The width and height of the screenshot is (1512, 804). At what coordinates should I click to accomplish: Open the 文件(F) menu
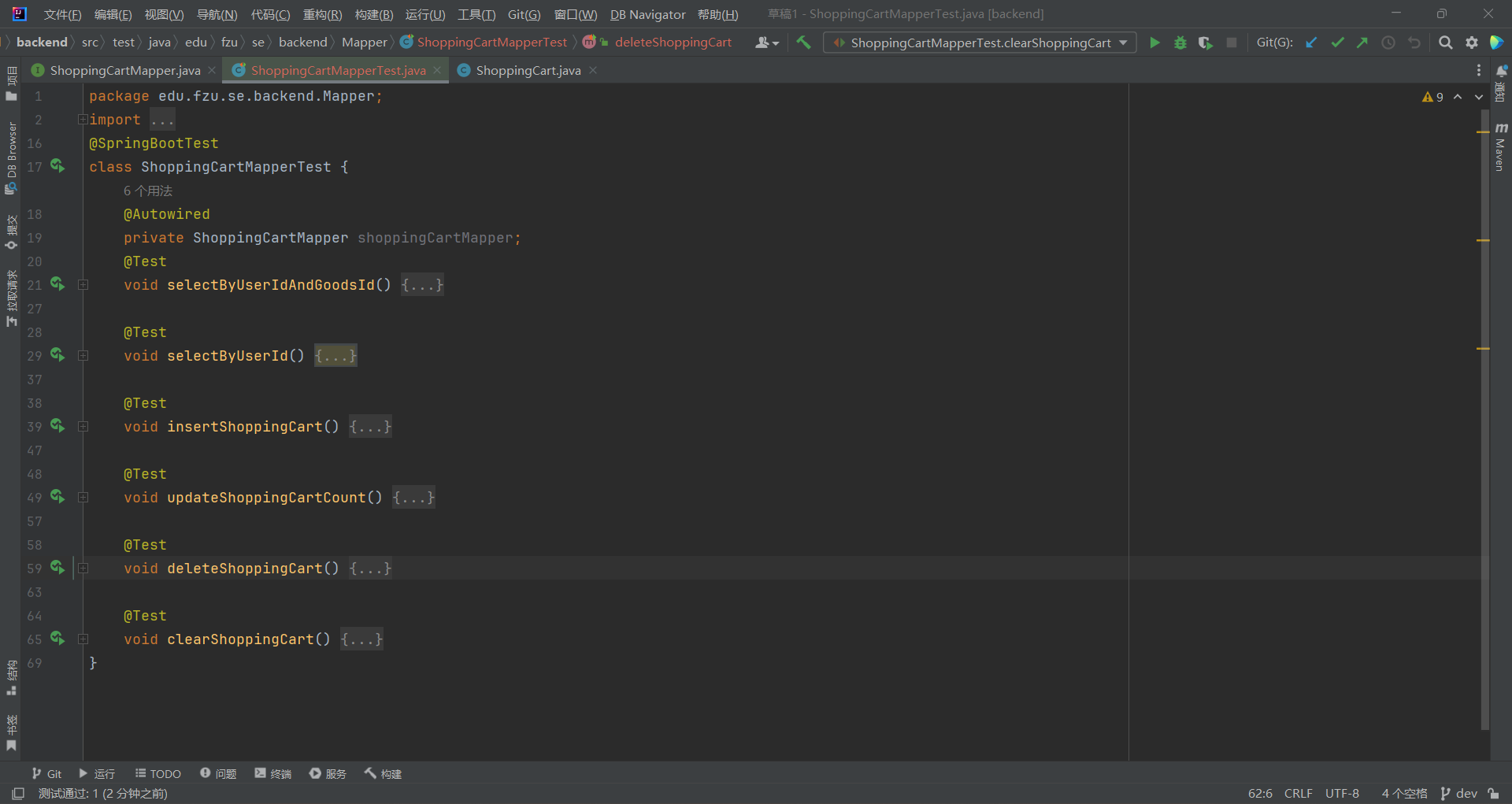(x=62, y=14)
